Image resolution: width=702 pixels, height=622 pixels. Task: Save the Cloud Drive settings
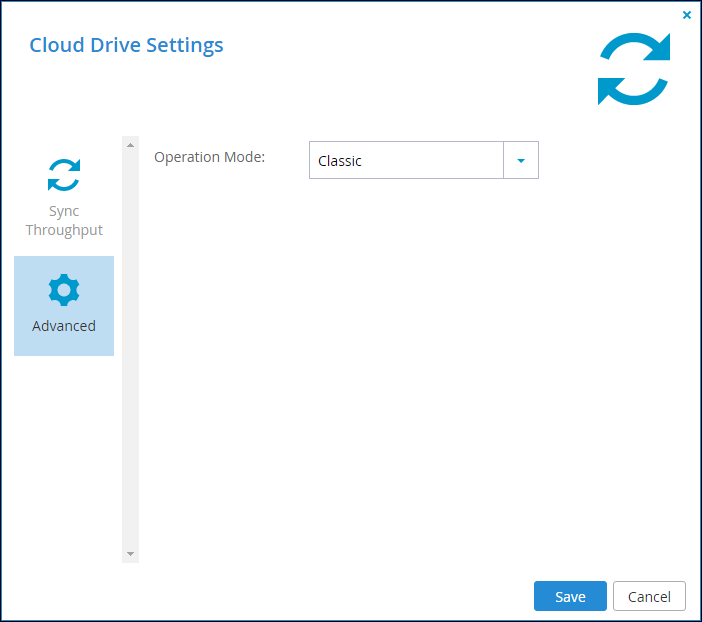click(x=570, y=596)
